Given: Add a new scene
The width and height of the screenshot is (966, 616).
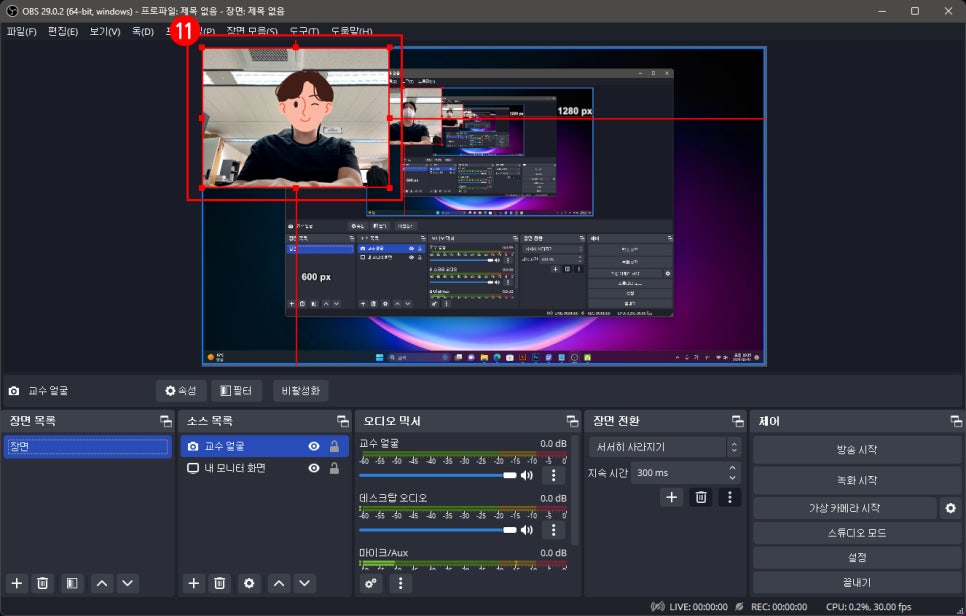Looking at the screenshot, I should [x=17, y=583].
